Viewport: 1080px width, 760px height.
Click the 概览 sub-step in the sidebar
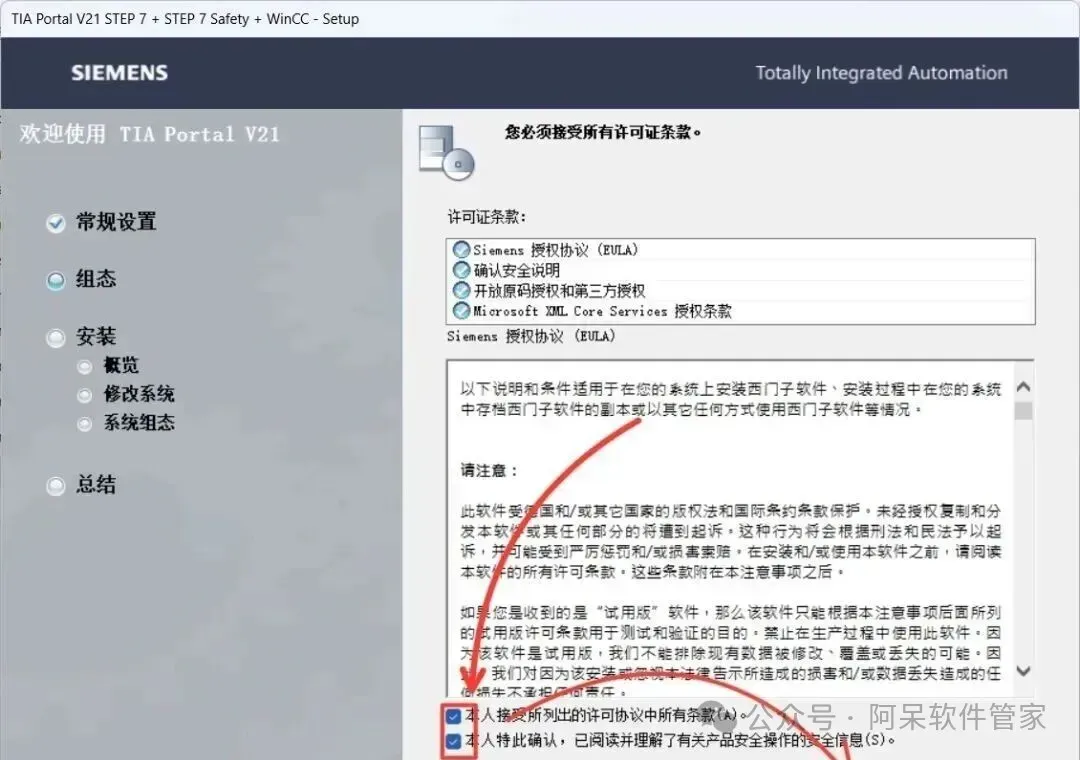tap(121, 365)
